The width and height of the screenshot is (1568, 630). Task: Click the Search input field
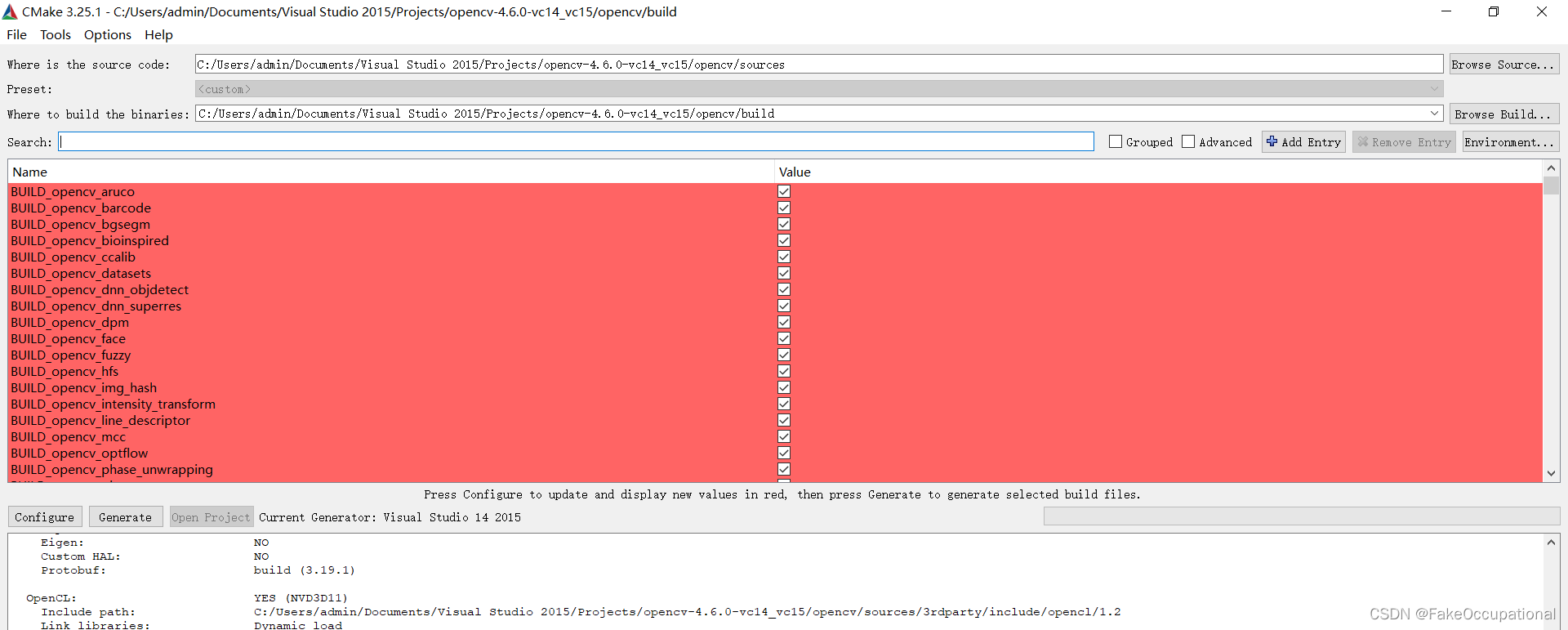tap(577, 142)
